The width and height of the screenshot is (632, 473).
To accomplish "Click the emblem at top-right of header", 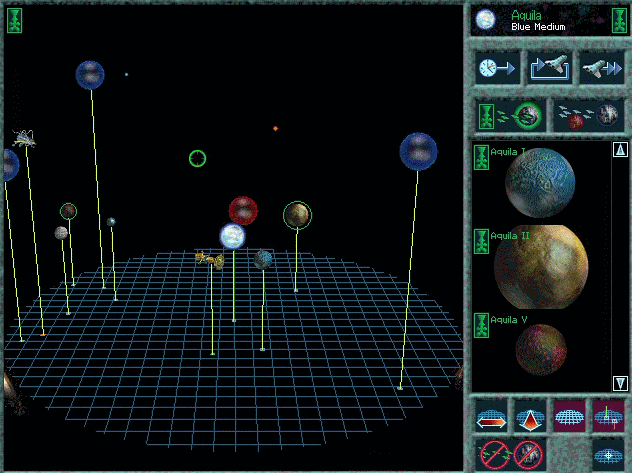I will (x=619, y=21).
